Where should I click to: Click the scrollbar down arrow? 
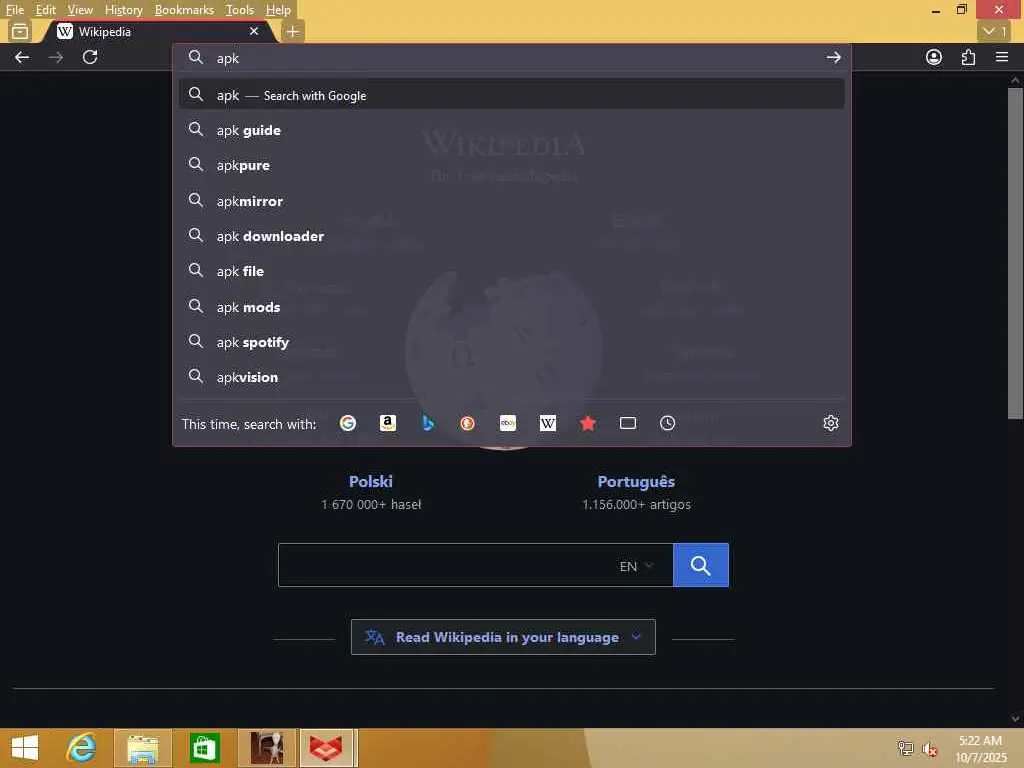pos(1015,719)
